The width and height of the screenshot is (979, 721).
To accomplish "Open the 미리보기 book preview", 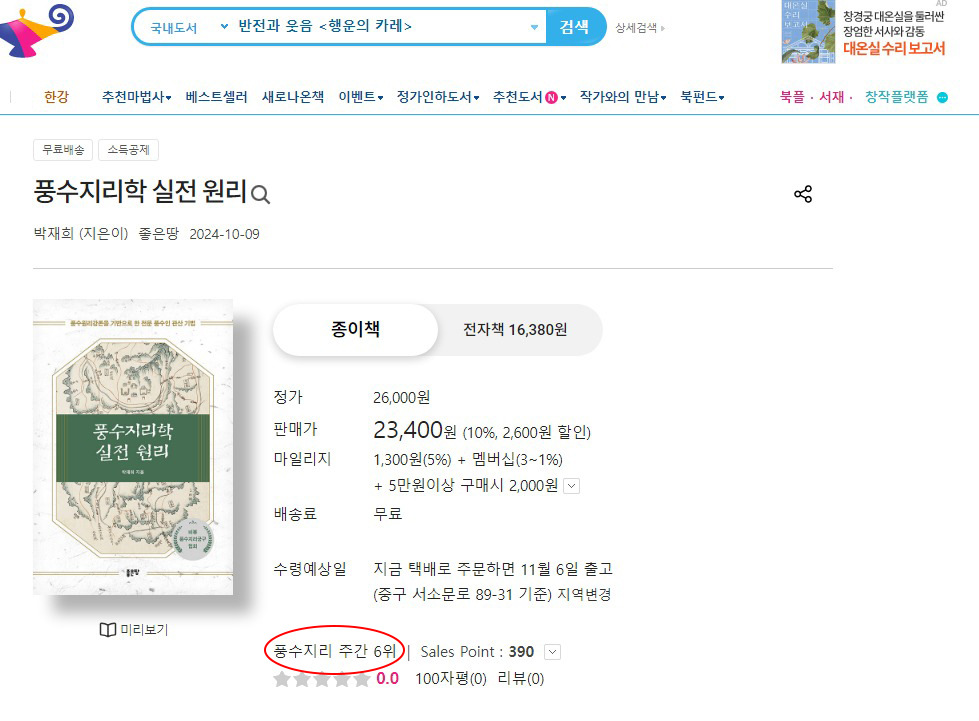I will coord(133,629).
